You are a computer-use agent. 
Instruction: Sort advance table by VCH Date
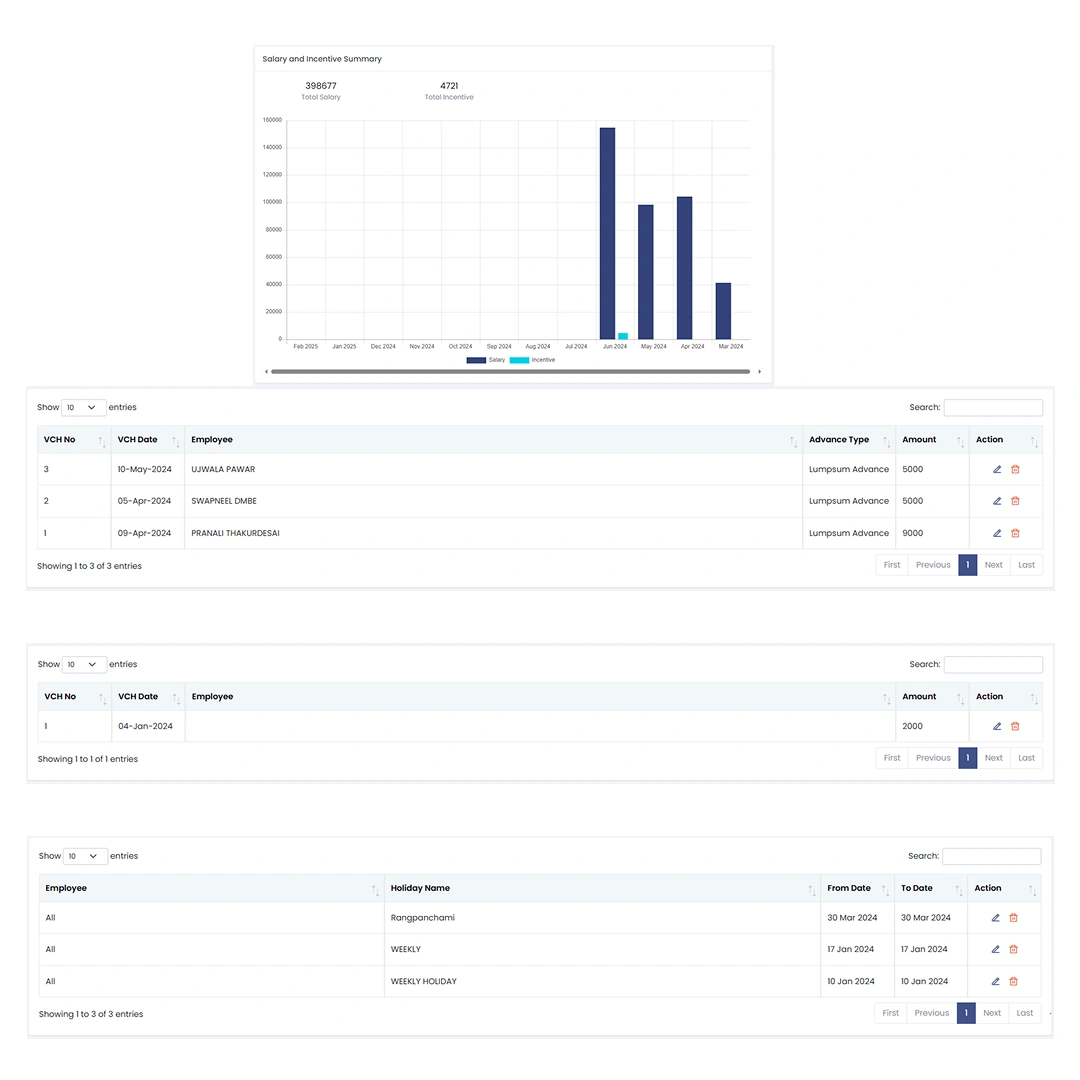point(148,439)
